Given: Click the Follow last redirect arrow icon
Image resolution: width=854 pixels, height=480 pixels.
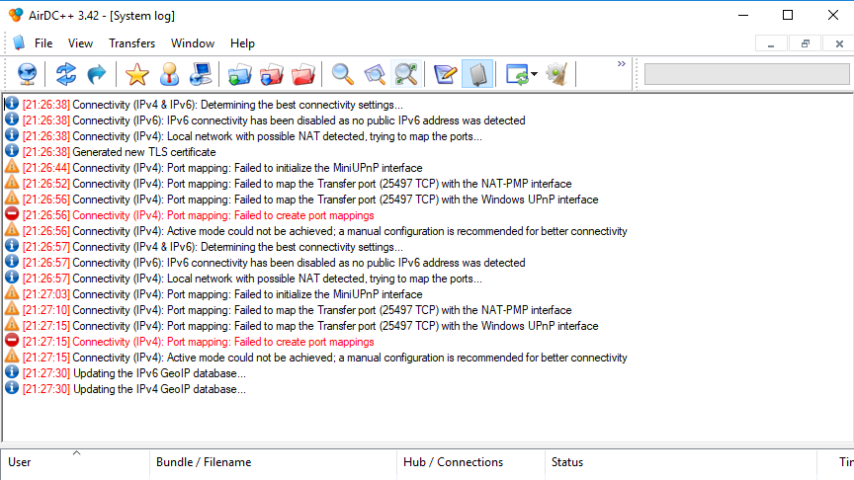Looking at the screenshot, I should point(97,74).
